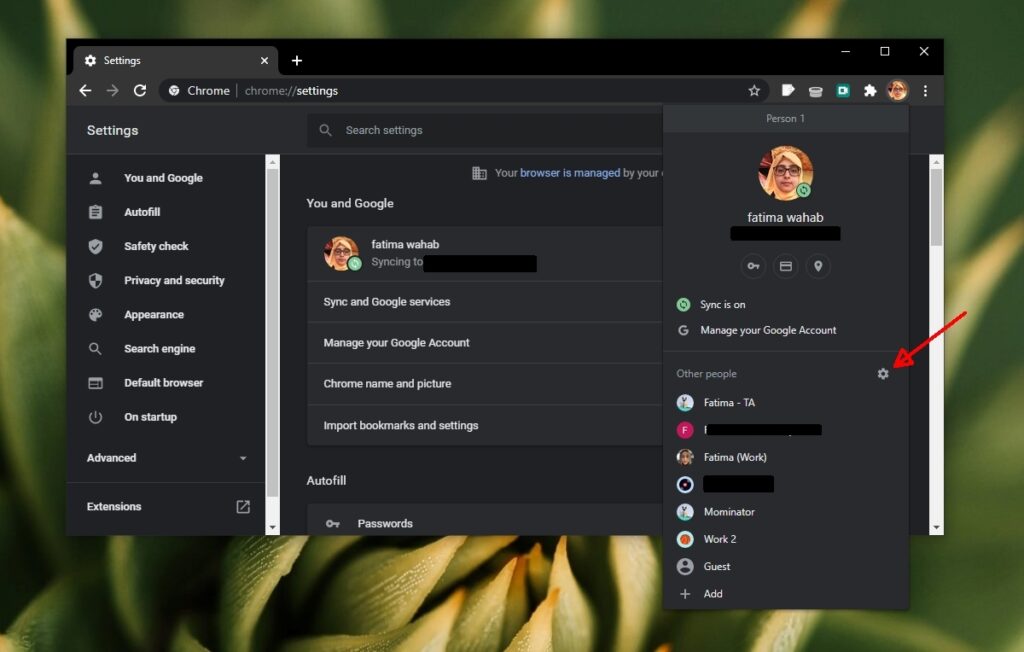Switch to the Guest profile
Image resolution: width=1024 pixels, height=652 pixels.
tap(715, 566)
